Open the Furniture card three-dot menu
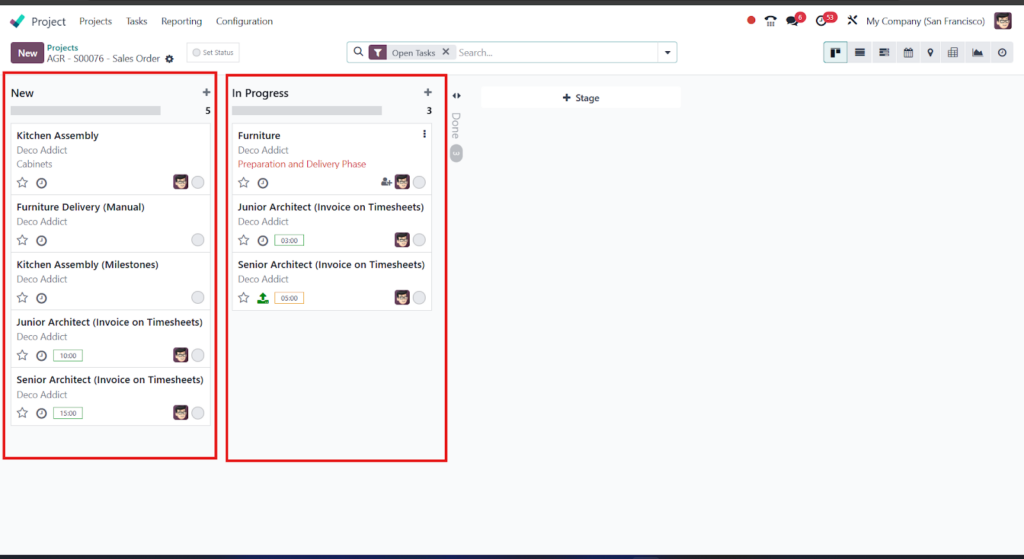The height and width of the screenshot is (559, 1024). [424, 134]
